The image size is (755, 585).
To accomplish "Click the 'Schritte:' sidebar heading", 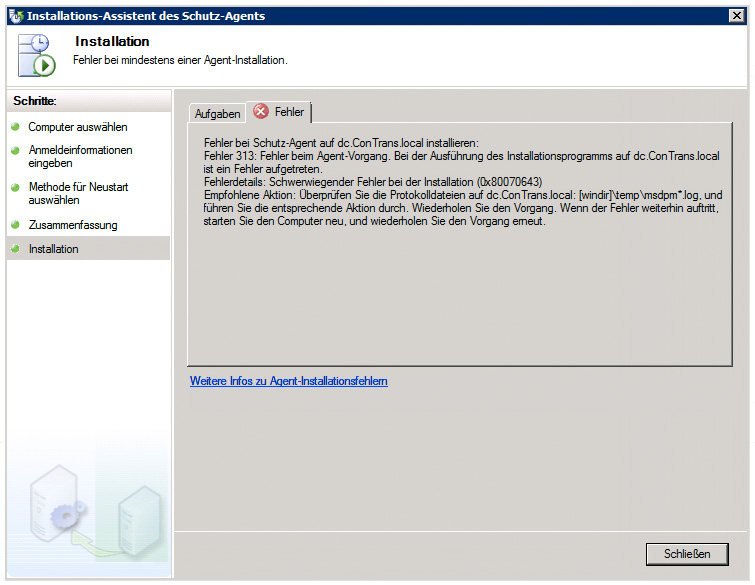I will tap(35, 101).
